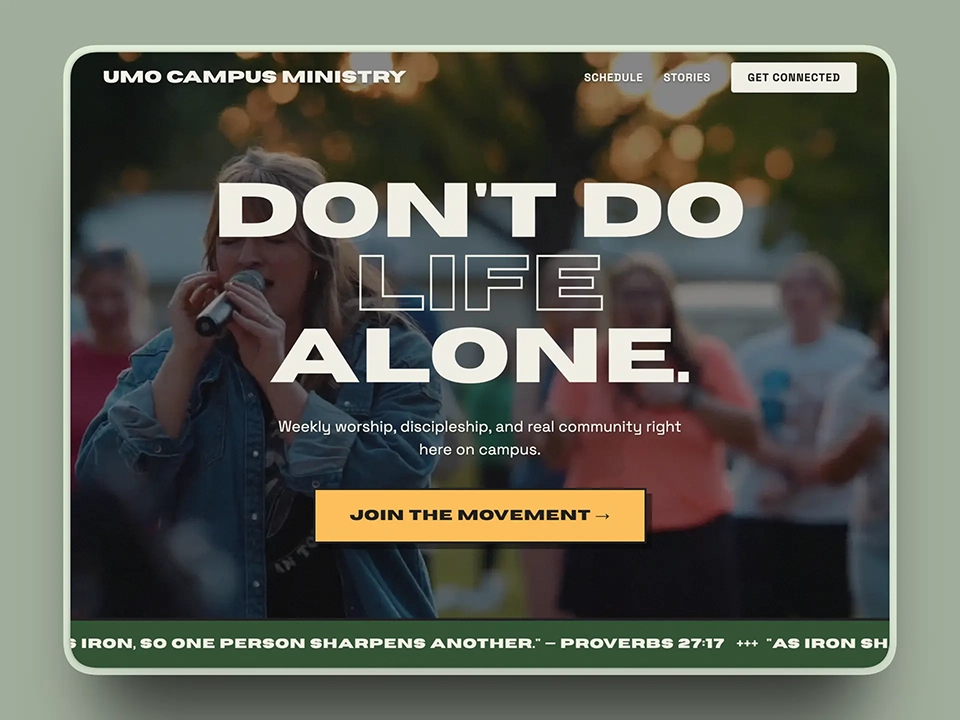Click the UMO Campus Ministry logo
Screen dimensions: 960x720
tap(254, 77)
